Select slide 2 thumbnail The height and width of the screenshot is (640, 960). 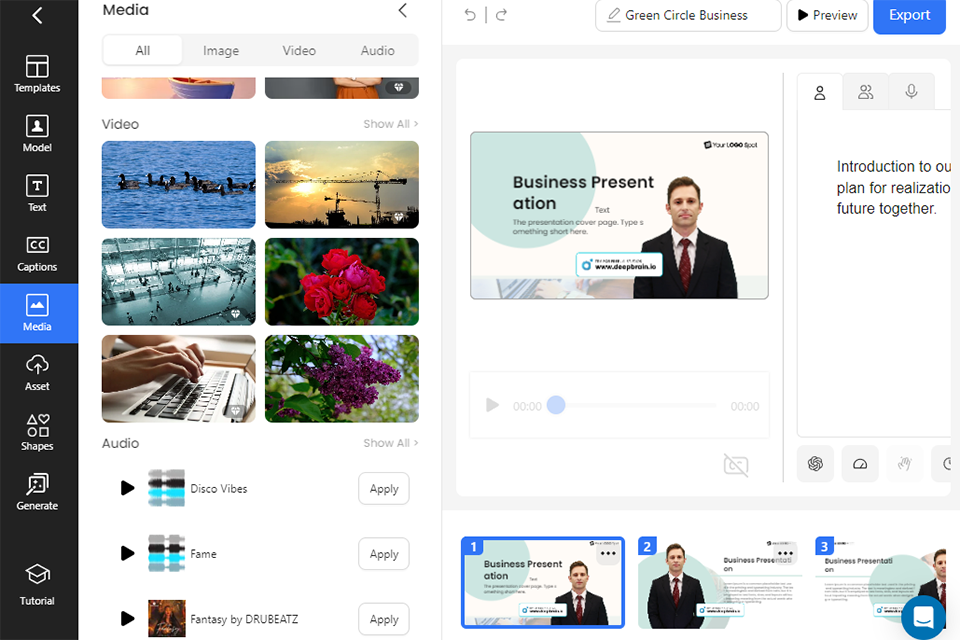pos(720,582)
